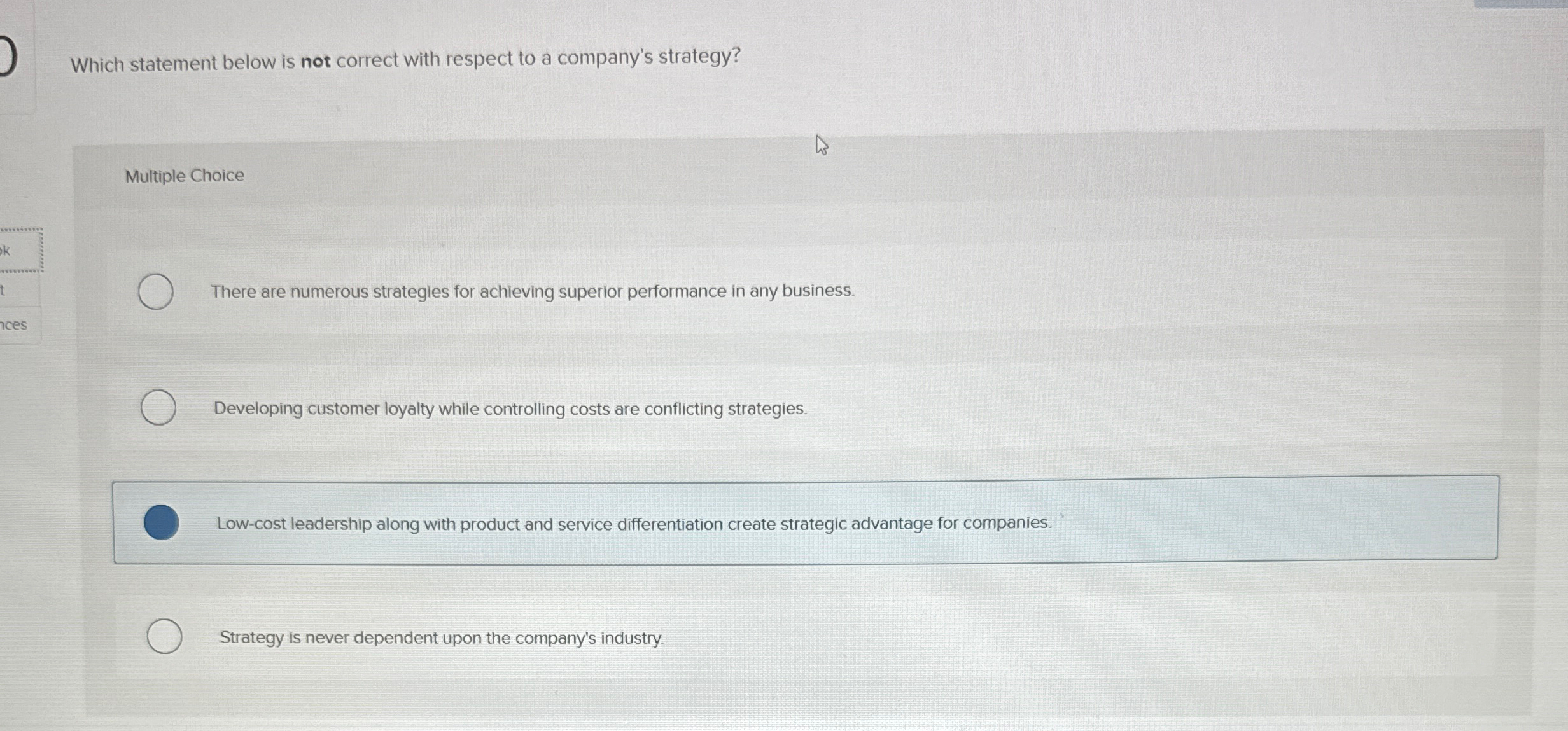Select the last answer radio button
1568x731 pixels.
[164, 637]
